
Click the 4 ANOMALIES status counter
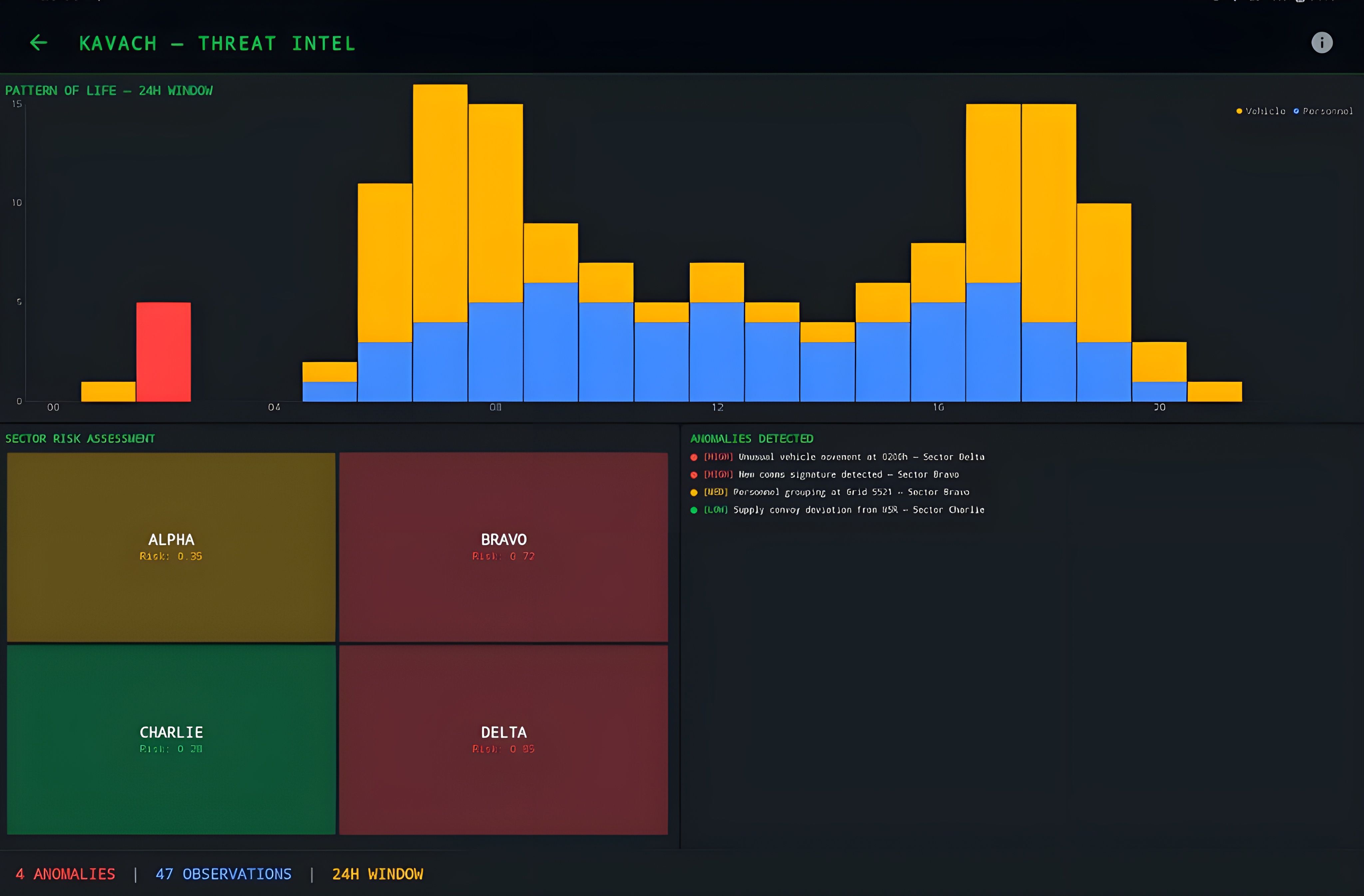click(65, 874)
